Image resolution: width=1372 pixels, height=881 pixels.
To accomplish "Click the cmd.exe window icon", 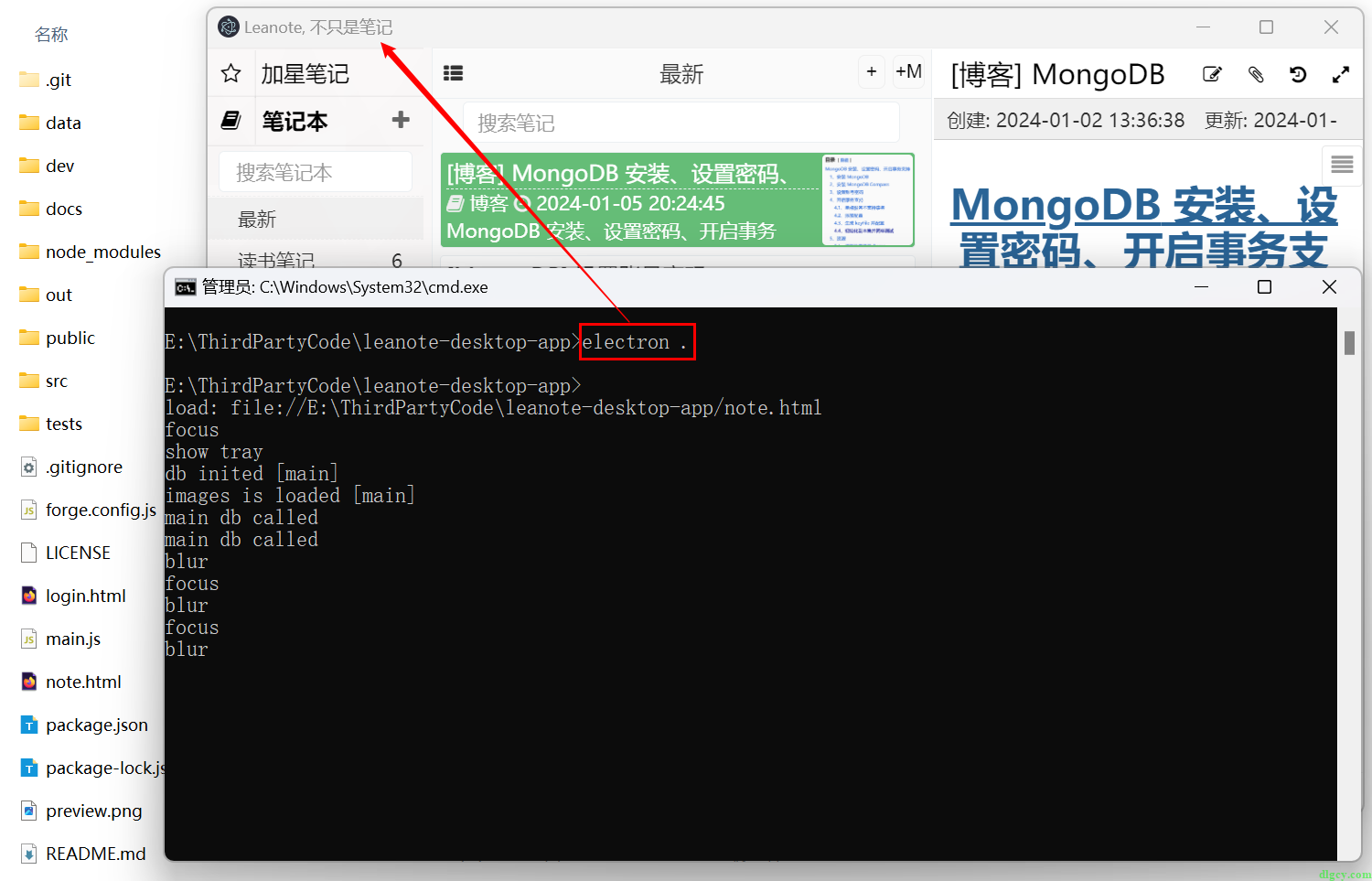I will (x=185, y=287).
